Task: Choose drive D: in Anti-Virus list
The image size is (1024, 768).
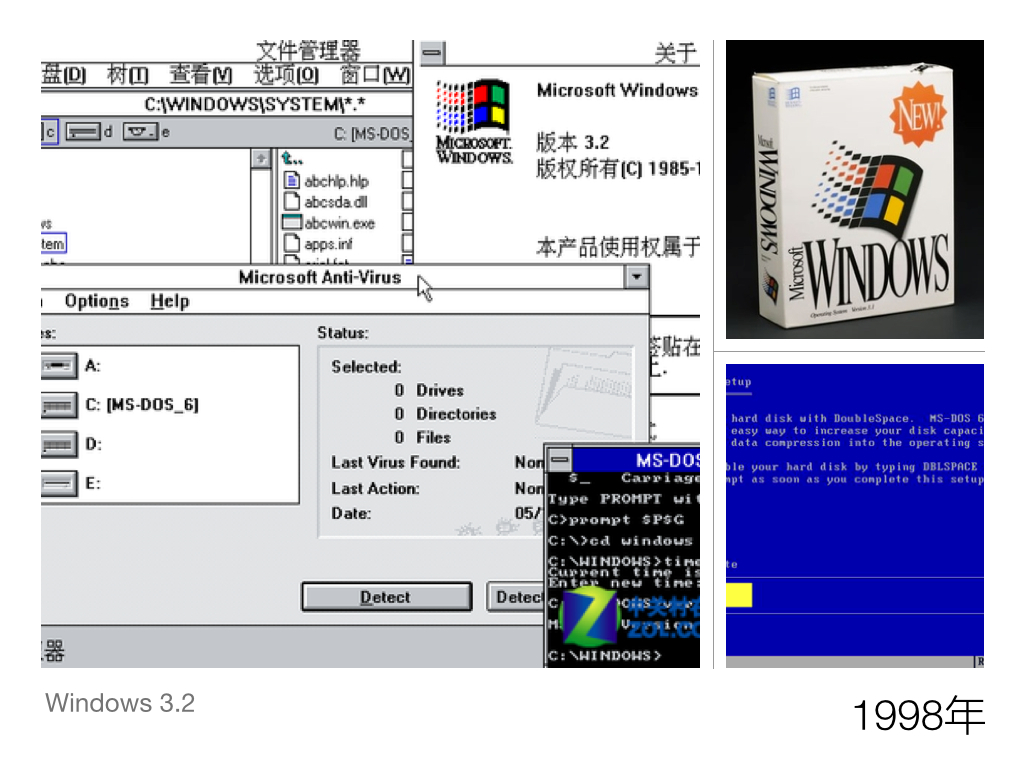Action: [x=60, y=444]
